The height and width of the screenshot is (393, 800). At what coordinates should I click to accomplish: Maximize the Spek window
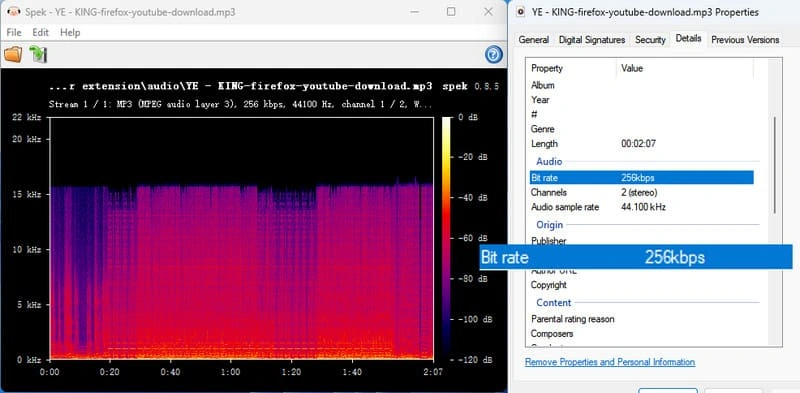(x=451, y=12)
